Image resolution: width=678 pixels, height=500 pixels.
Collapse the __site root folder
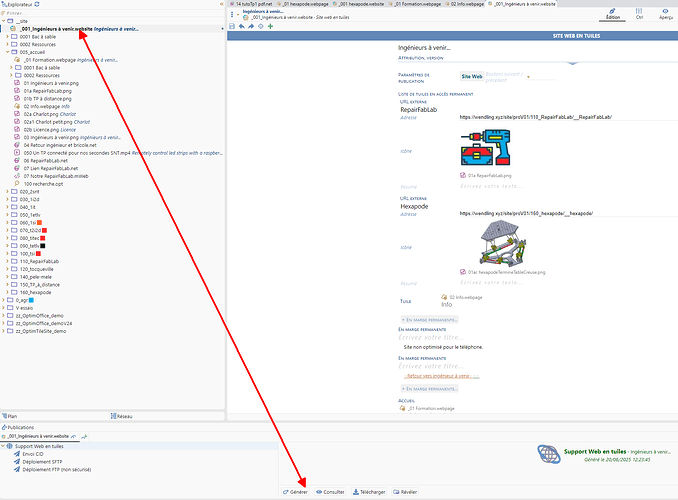point(3,21)
